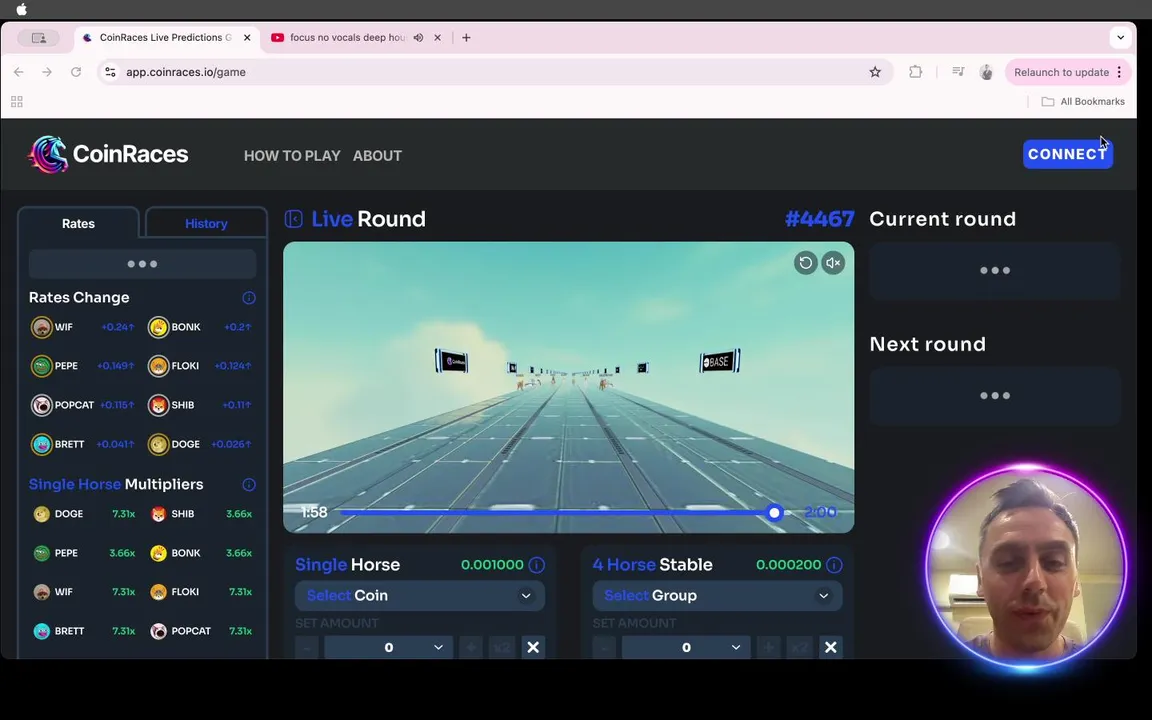Toggle the race video sound
Image resolution: width=1152 pixels, height=720 pixels.
[x=833, y=263]
